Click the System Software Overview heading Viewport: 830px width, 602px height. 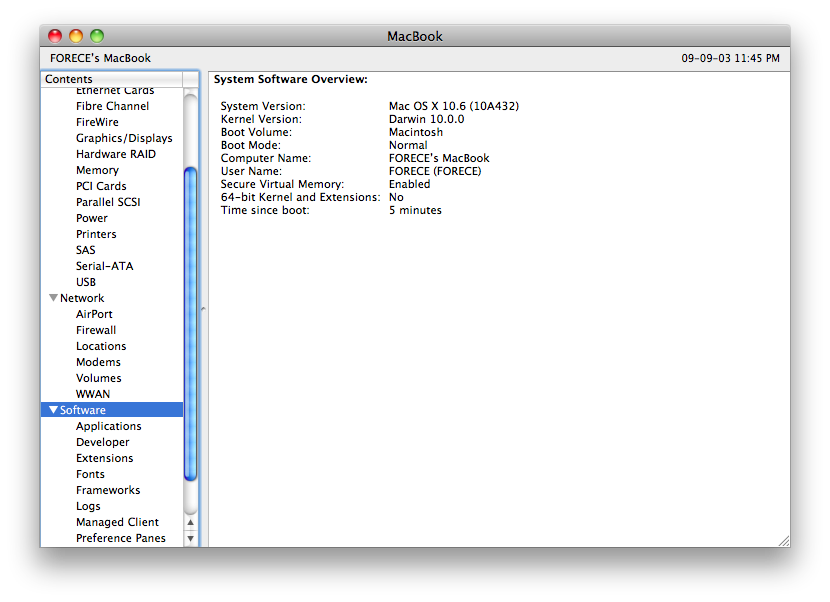pyautogui.click(x=291, y=79)
